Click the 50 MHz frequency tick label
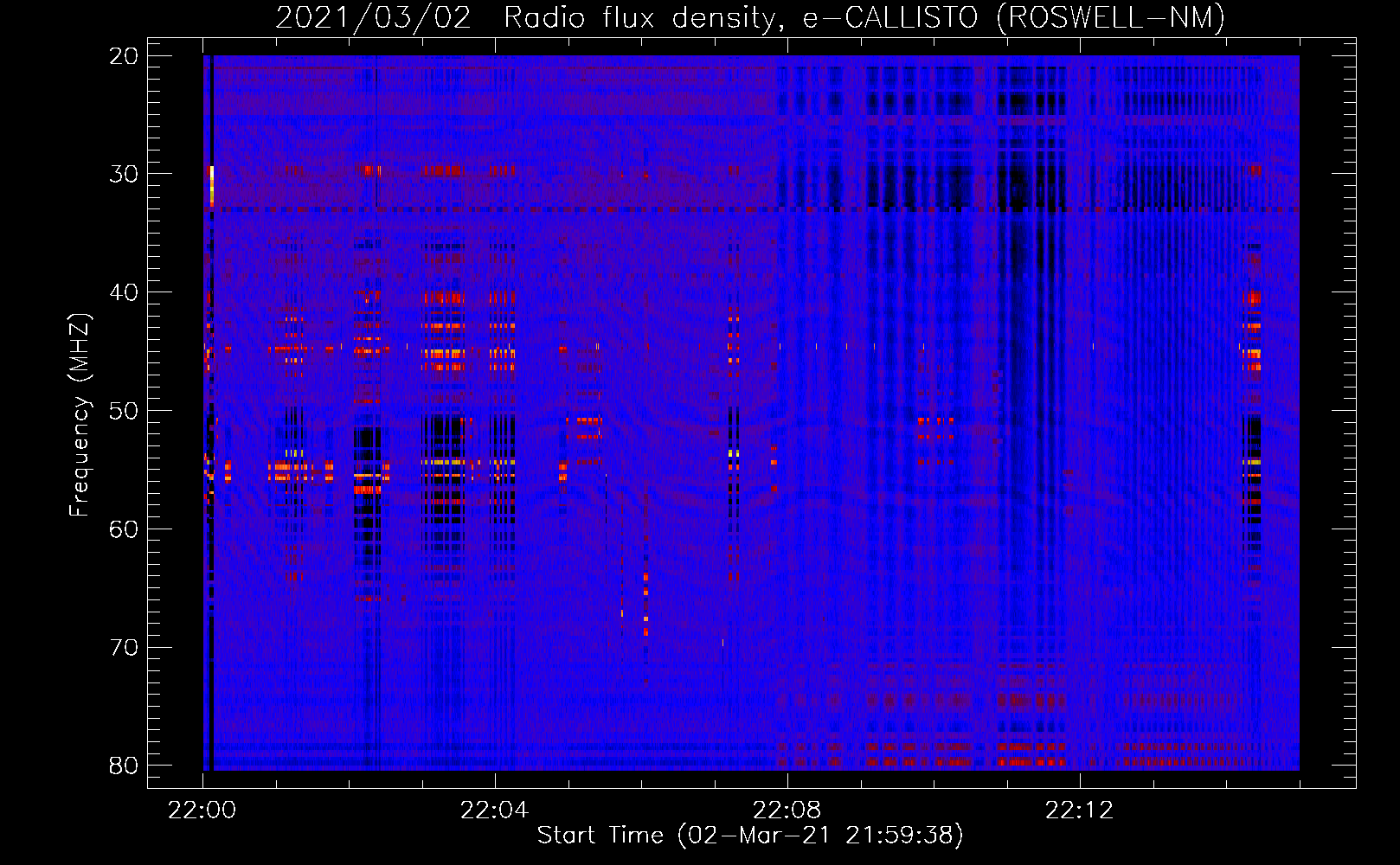1400x865 pixels. click(x=125, y=411)
